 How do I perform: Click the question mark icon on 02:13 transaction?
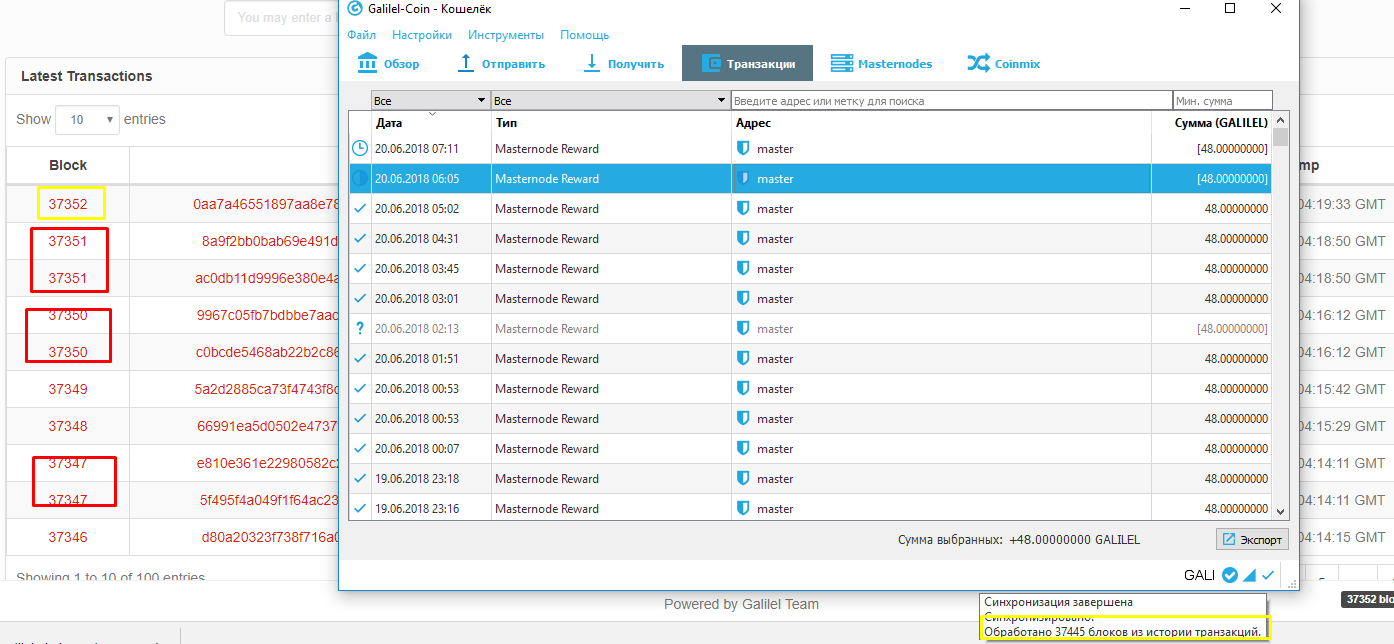(x=360, y=329)
